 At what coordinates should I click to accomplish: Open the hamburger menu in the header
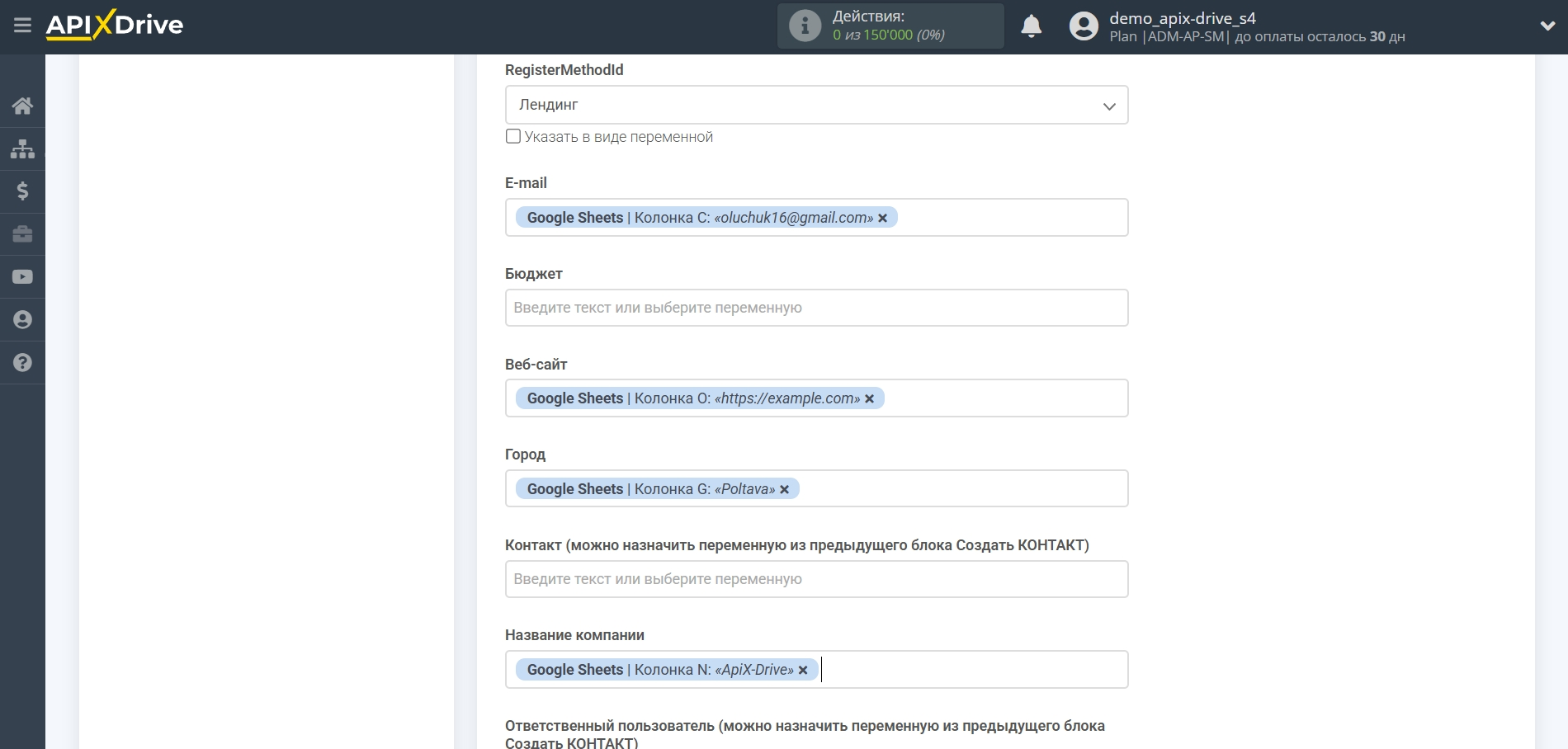click(x=22, y=26)
